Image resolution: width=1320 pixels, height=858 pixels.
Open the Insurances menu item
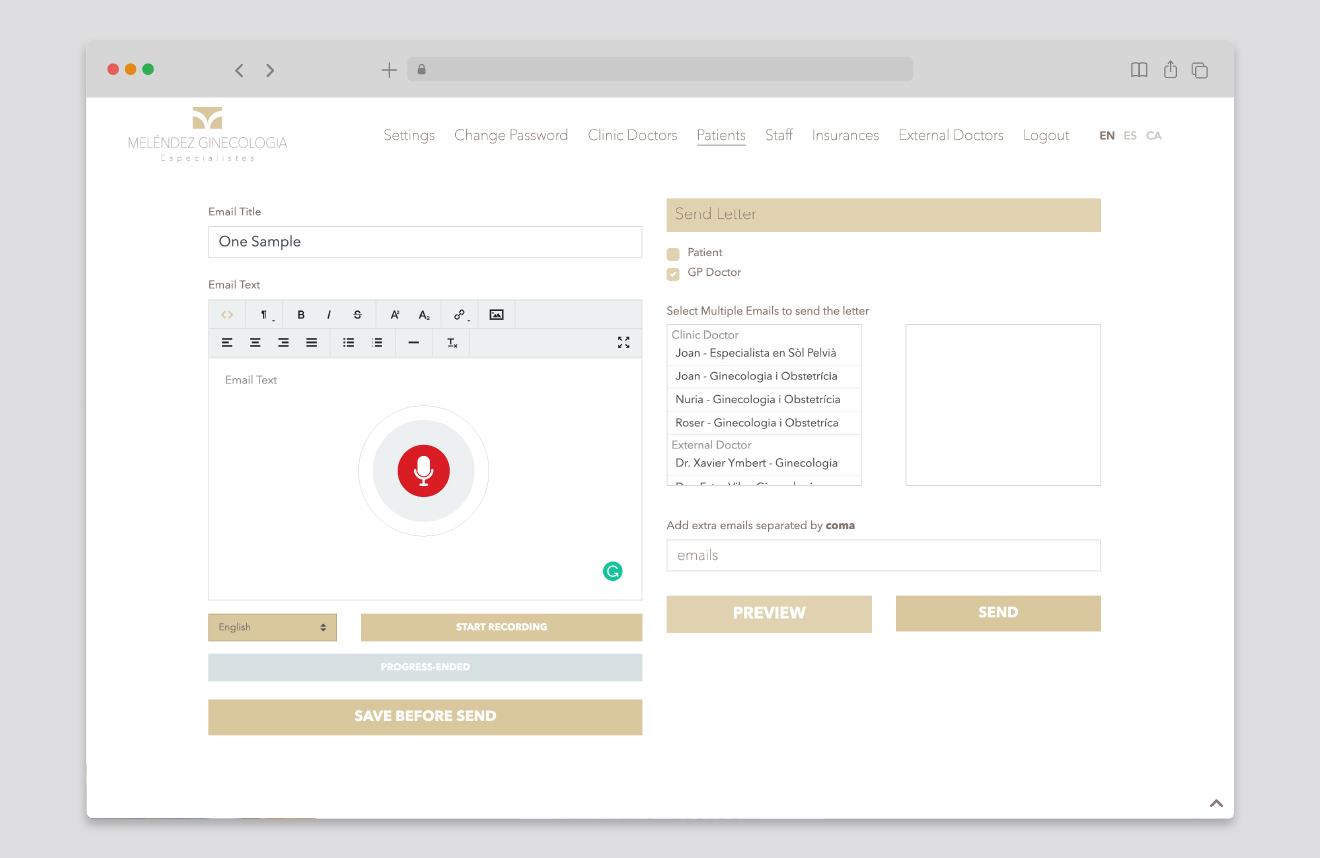(845, 135)
